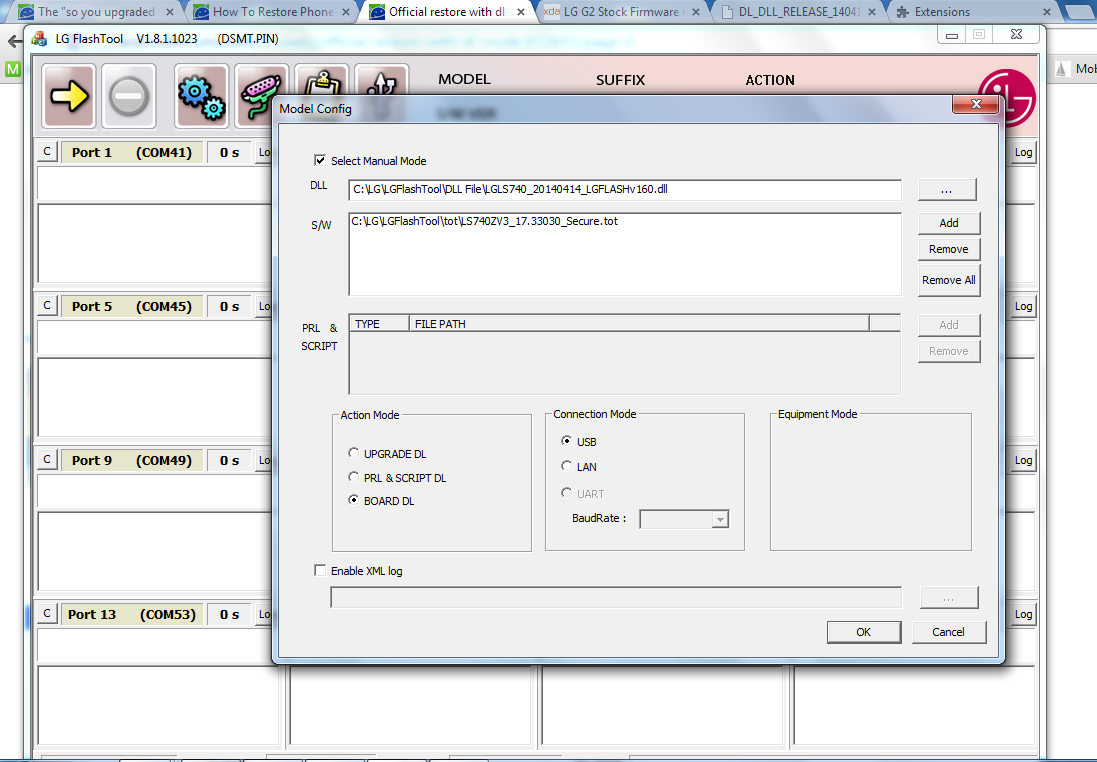Click Remove All in S/W section

coord(948,280)
